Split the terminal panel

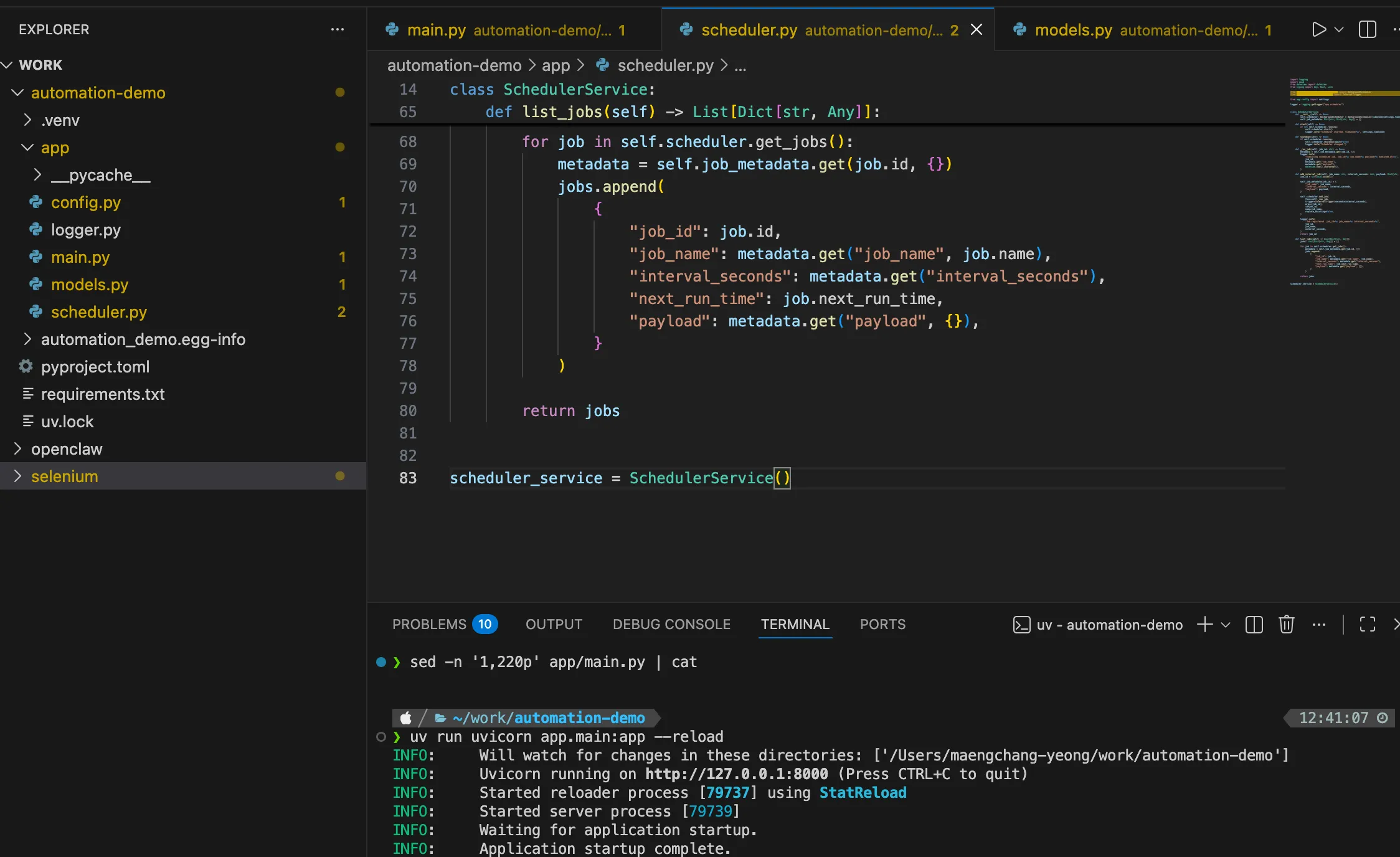click(1254, 624)
